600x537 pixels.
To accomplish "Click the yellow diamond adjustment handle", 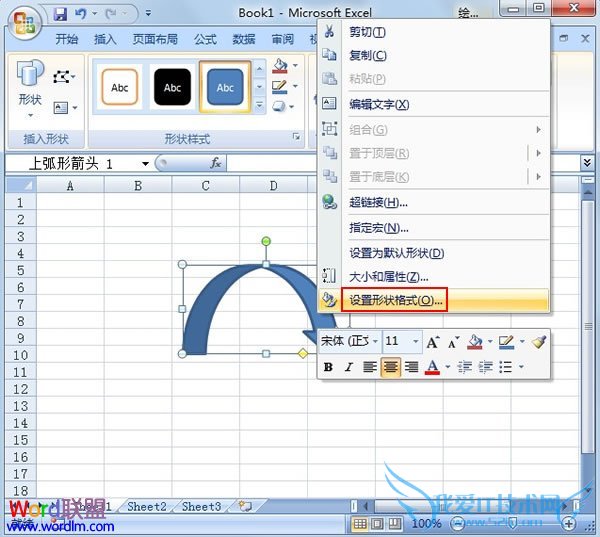I will (303, 353).
